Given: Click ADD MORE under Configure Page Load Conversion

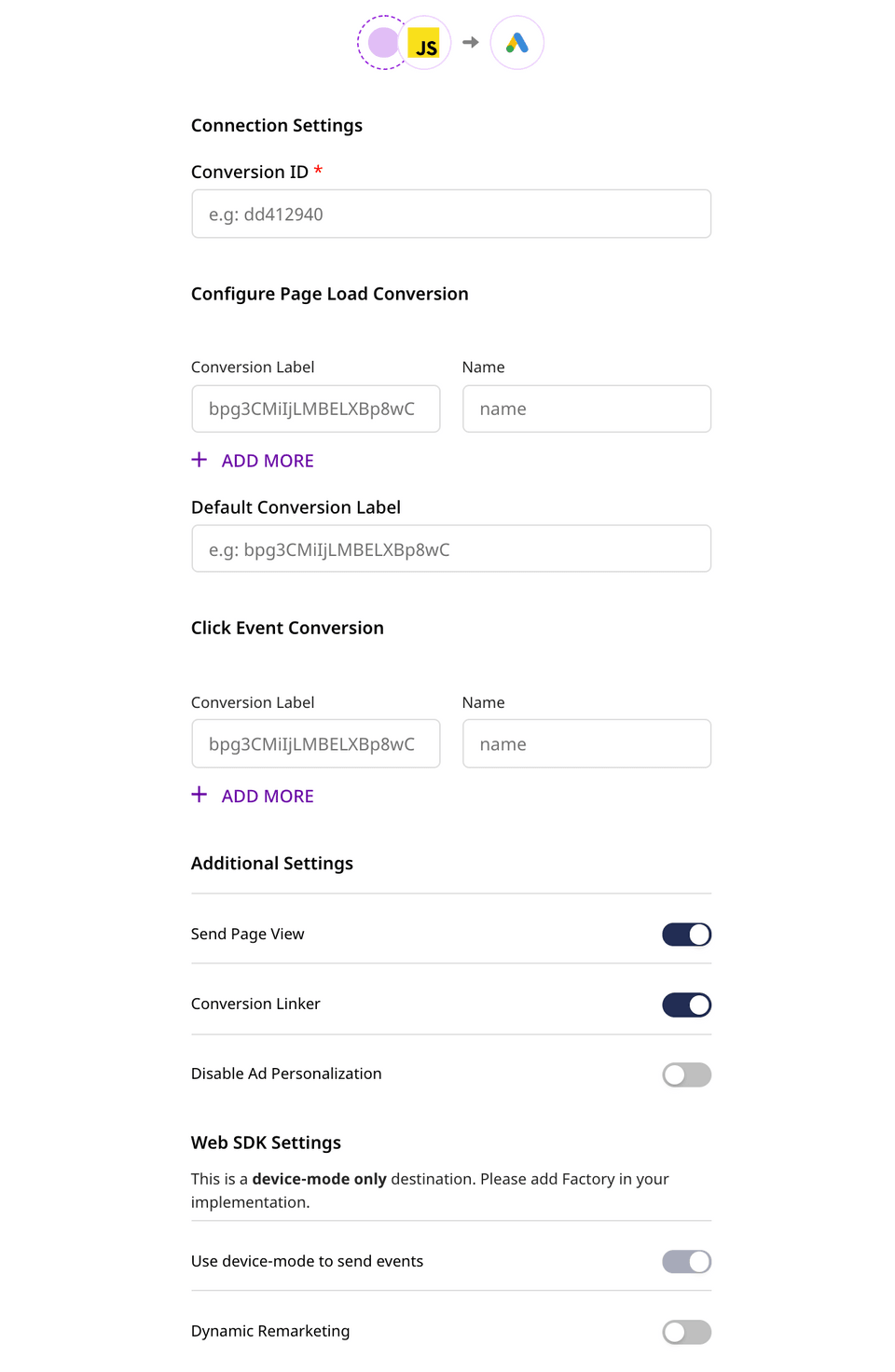Looking at the screenshot, I should tap(268, 460).
